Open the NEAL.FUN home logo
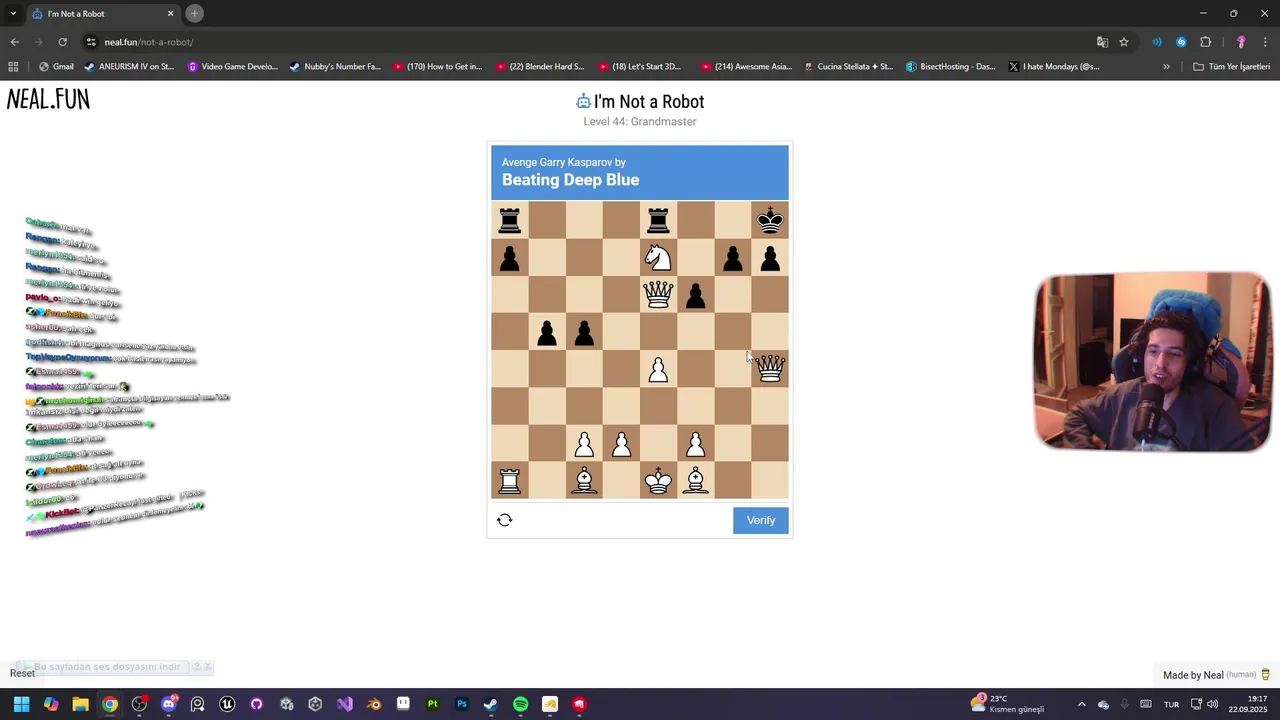Screen dimensions: 1280x720 point(48,99)
